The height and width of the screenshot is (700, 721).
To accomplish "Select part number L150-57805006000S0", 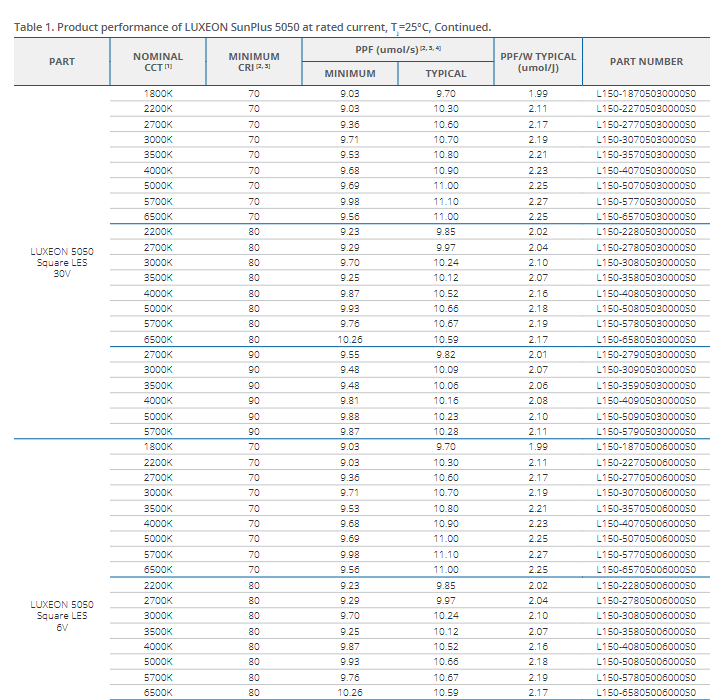I will point(646,677).
